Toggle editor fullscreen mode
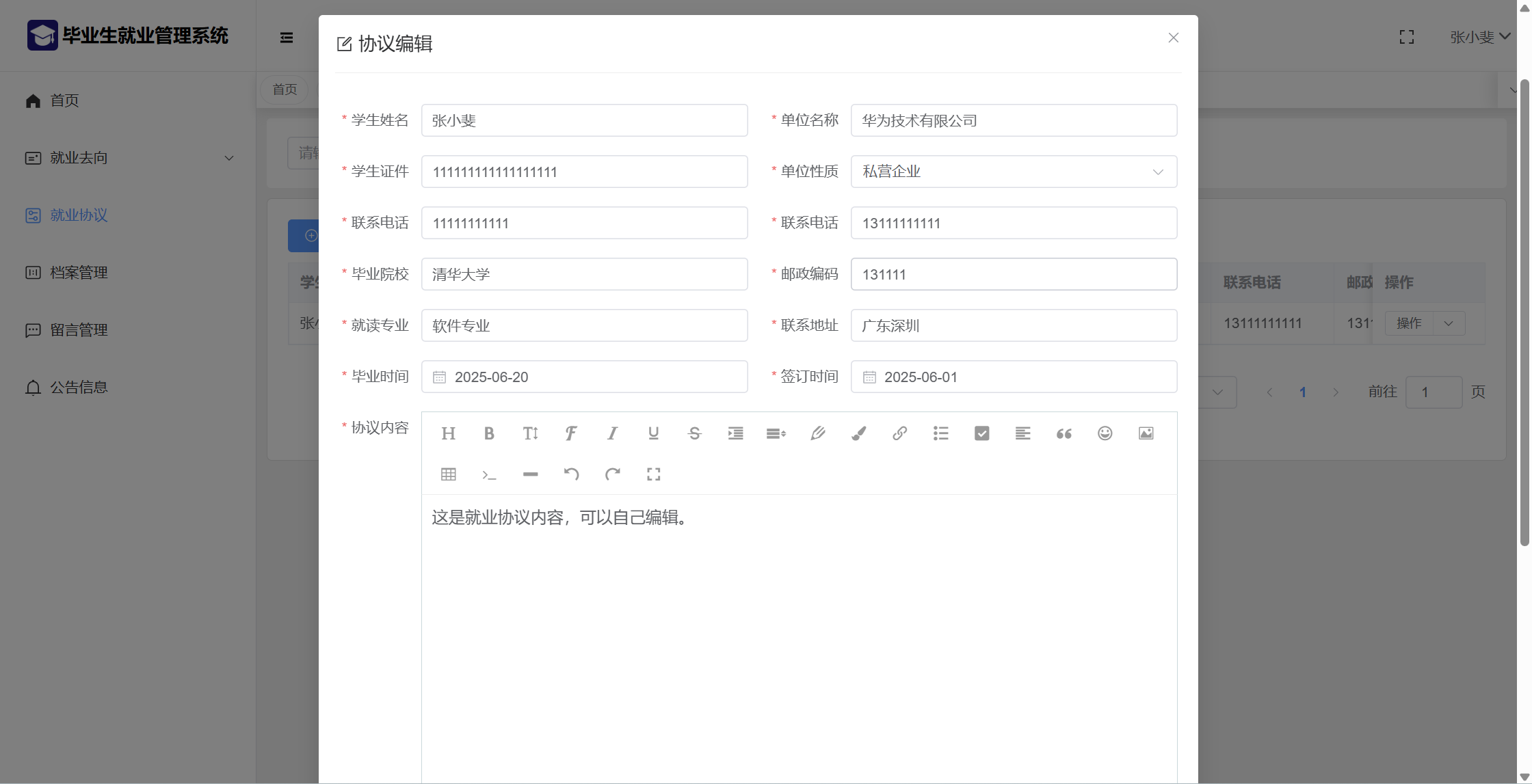Image resolution: width=1532 pixels, height=784 pixels. (653, 474)
